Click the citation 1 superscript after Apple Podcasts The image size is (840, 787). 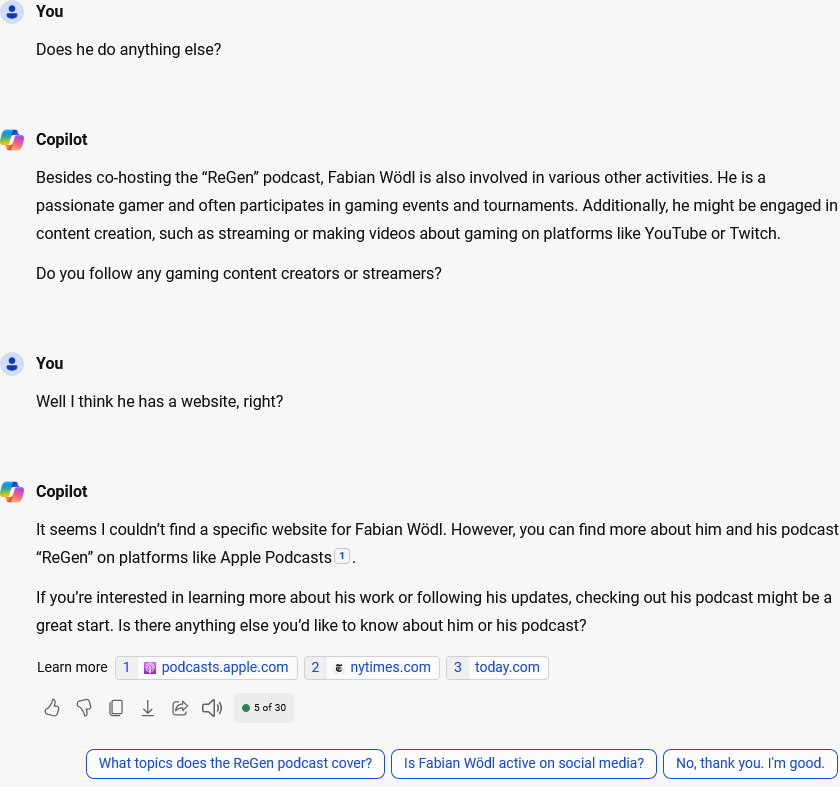[x=341, y=556]
